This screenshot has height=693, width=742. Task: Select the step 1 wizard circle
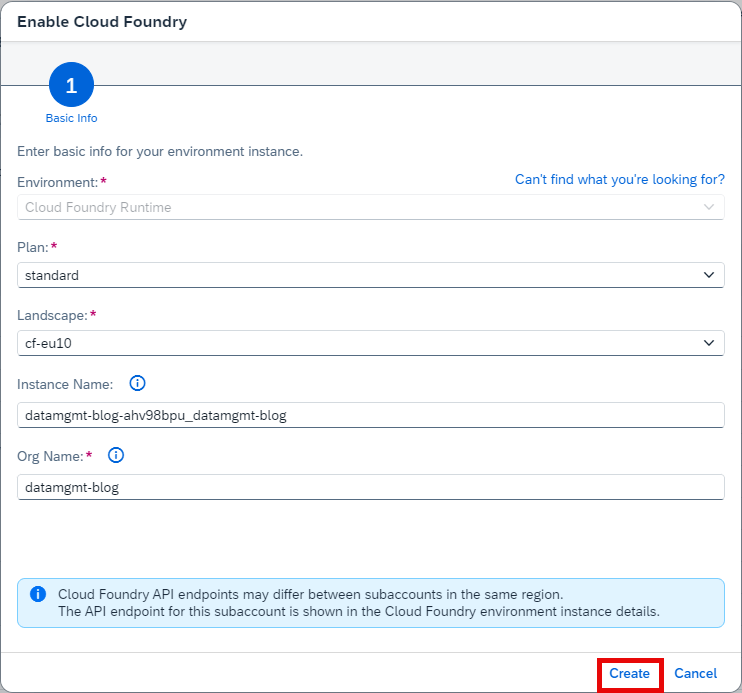(71, 85)
